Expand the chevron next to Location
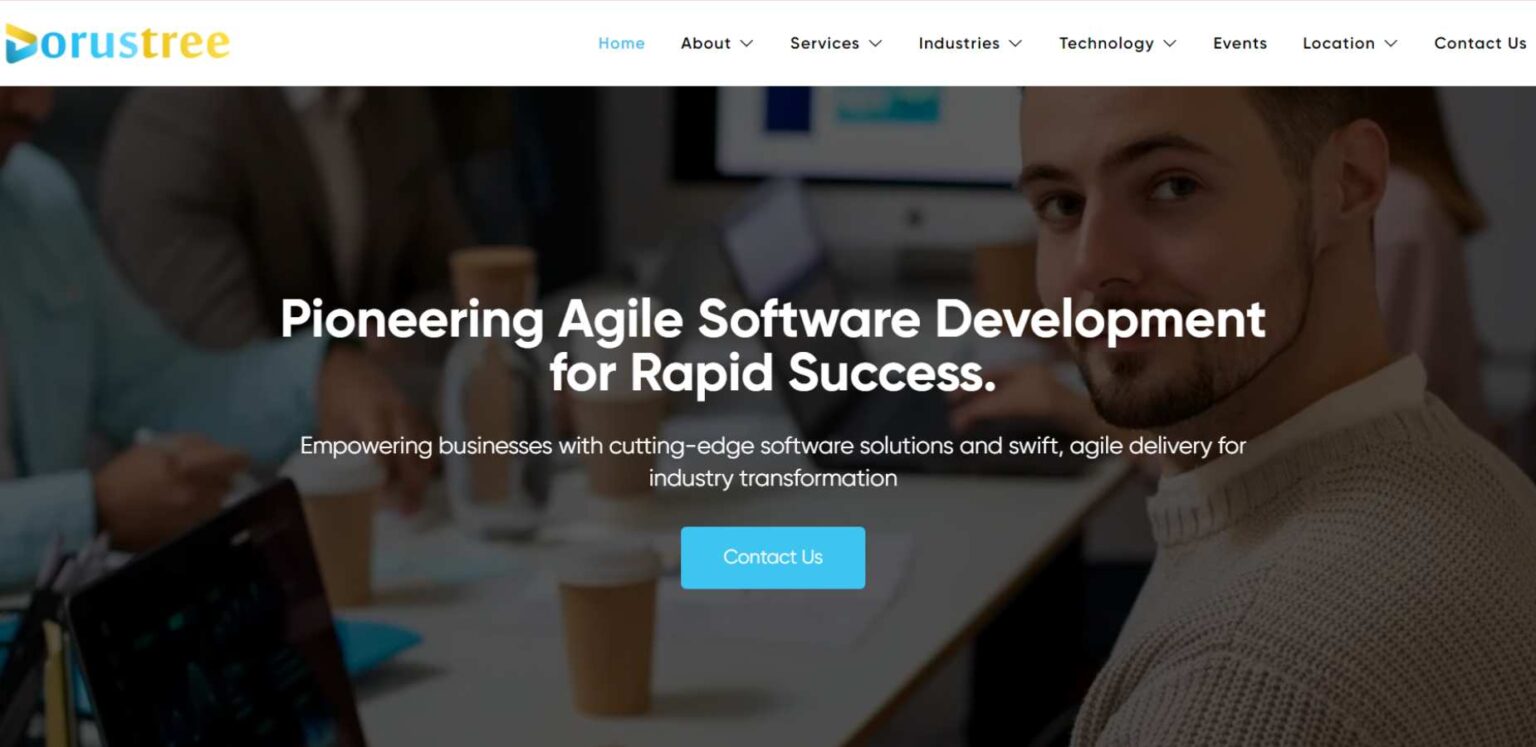The height and width of the screenshot is (747, 1536). (1390, 44)
